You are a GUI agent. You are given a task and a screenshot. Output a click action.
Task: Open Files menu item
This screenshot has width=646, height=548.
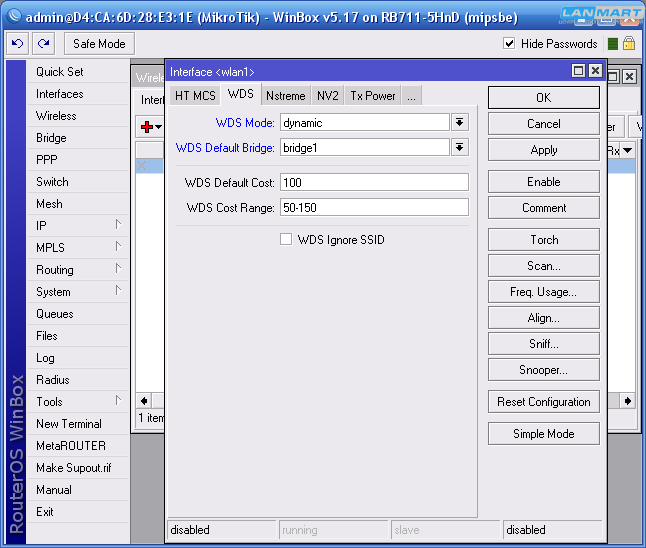coord(77,336)
